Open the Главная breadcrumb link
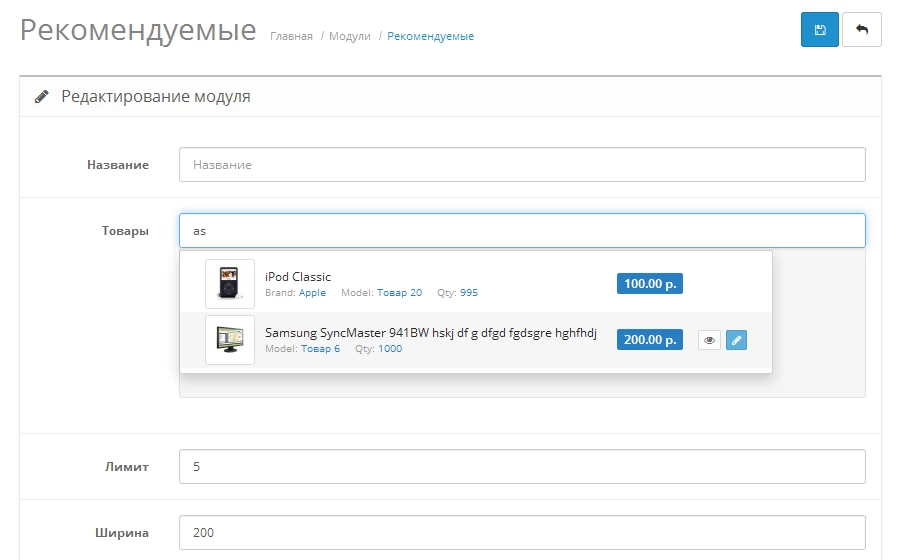The height and width of the screenshot is (560, 900). click(291, 36)
